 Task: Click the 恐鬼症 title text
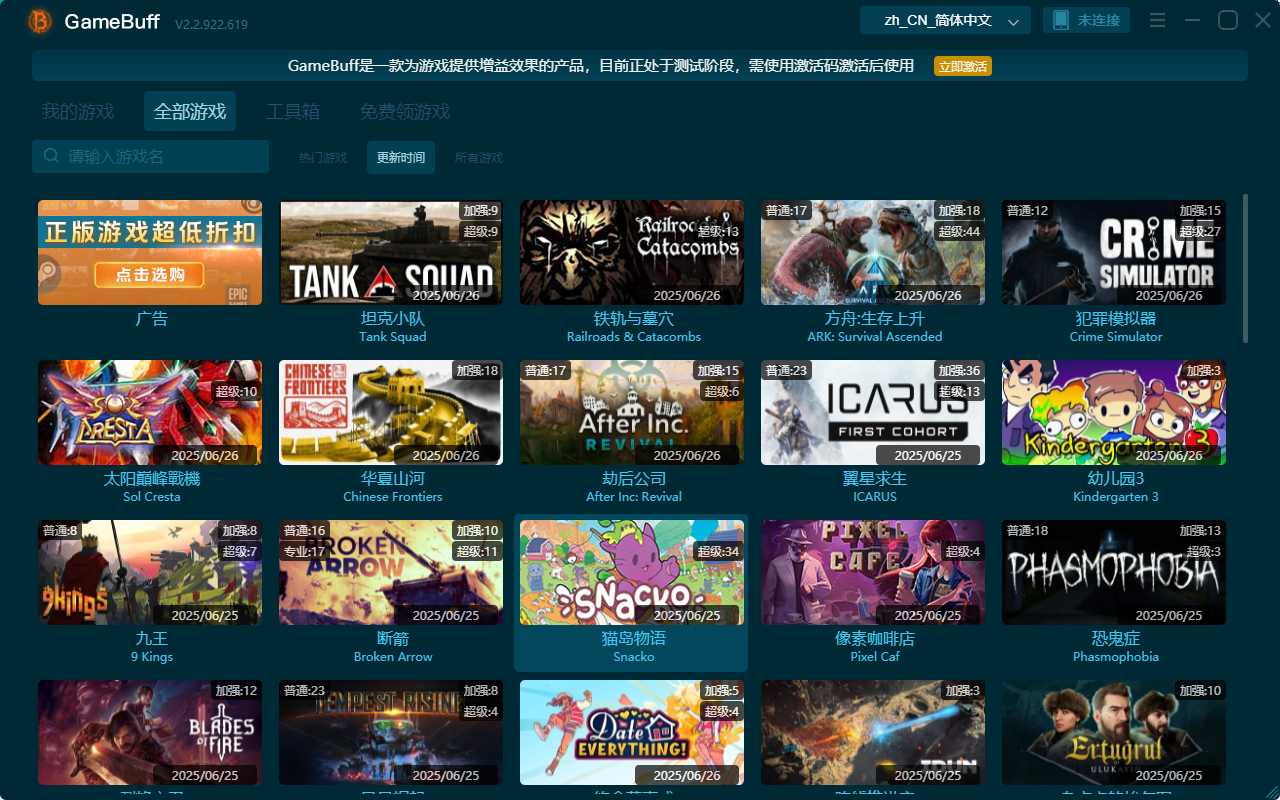pos(1116,639)
